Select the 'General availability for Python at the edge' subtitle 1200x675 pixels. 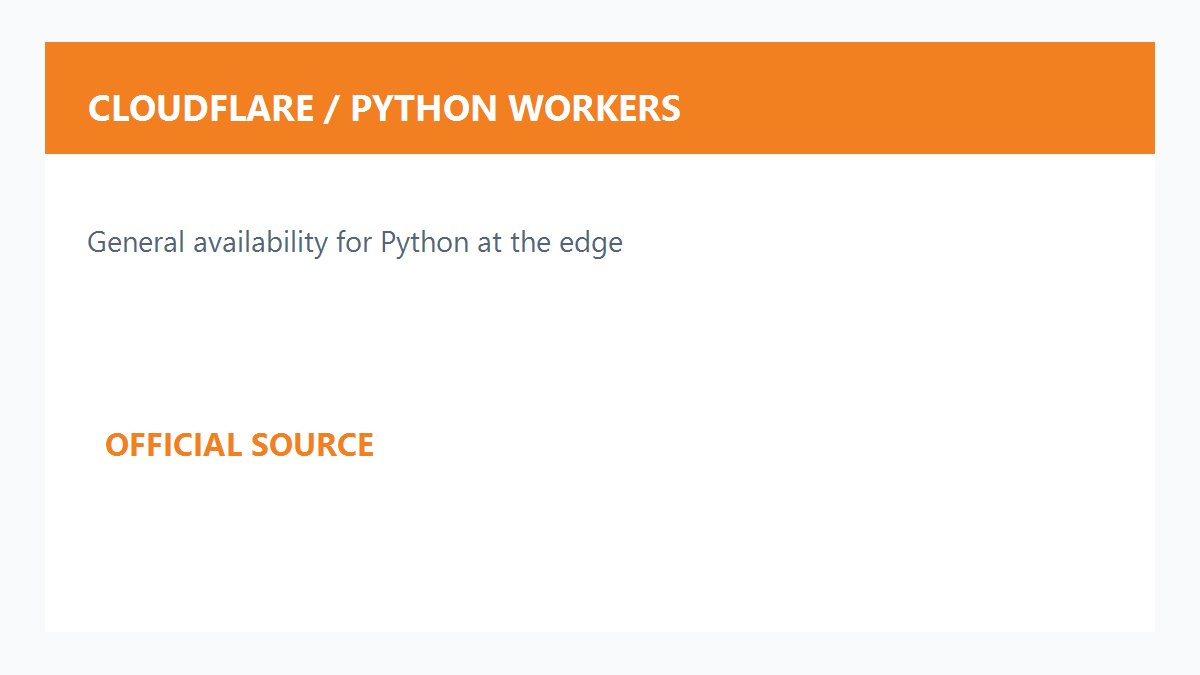355,242
